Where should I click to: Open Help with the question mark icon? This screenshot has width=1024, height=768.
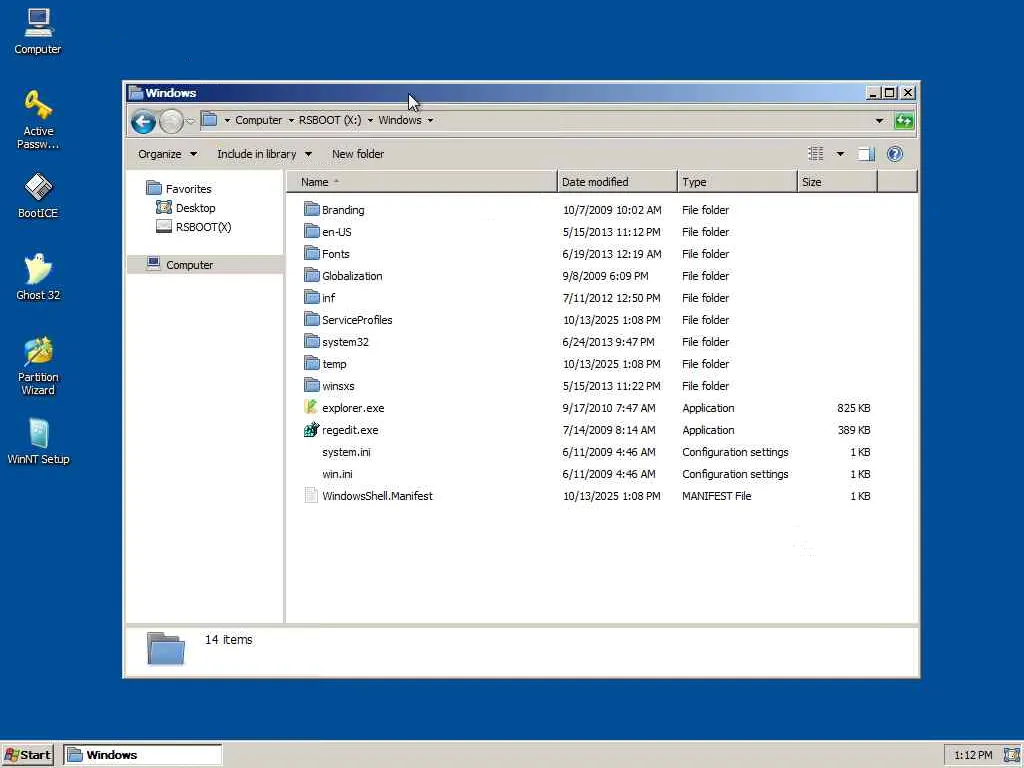coord(895,154)
